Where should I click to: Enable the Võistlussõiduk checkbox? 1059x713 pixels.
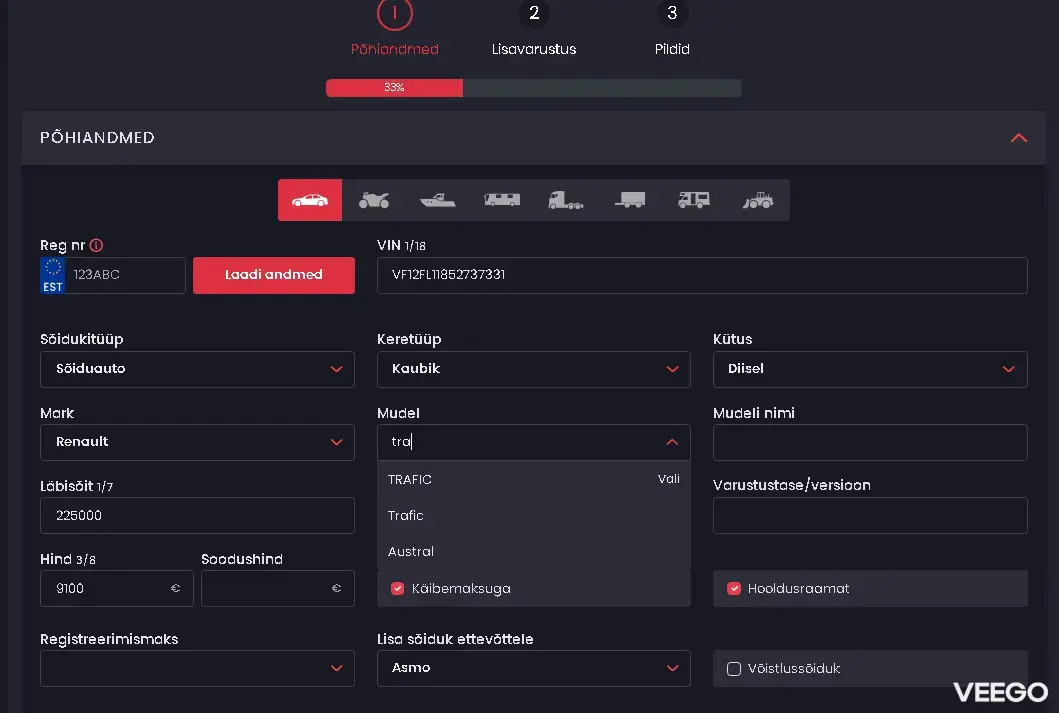click(x=734, y=669)
